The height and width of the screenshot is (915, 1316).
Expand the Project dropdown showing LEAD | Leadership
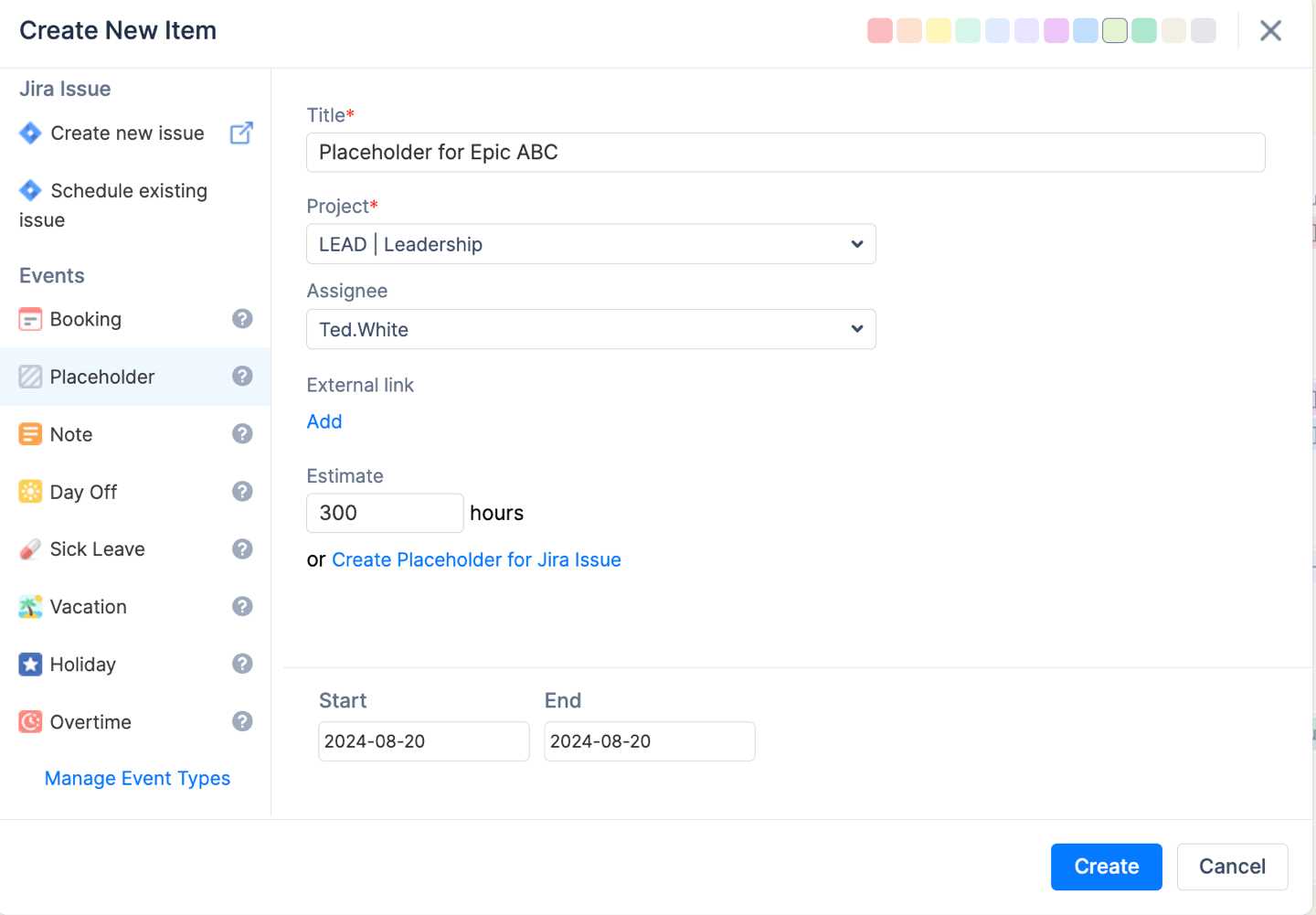click(590, 244)
